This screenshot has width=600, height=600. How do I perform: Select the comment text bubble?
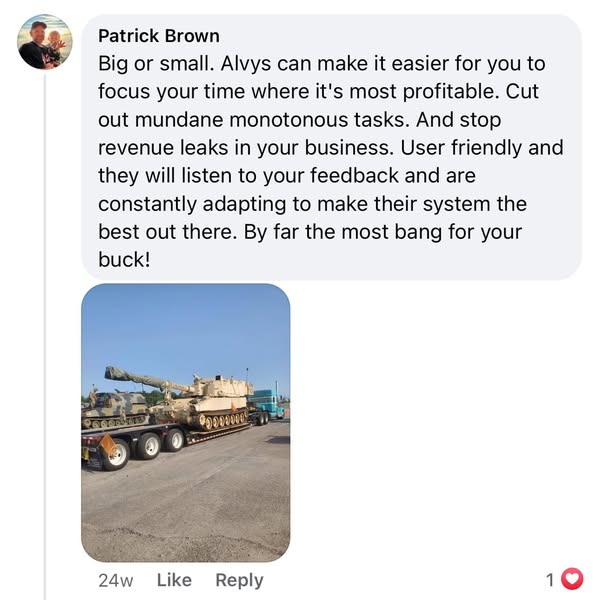331,147
